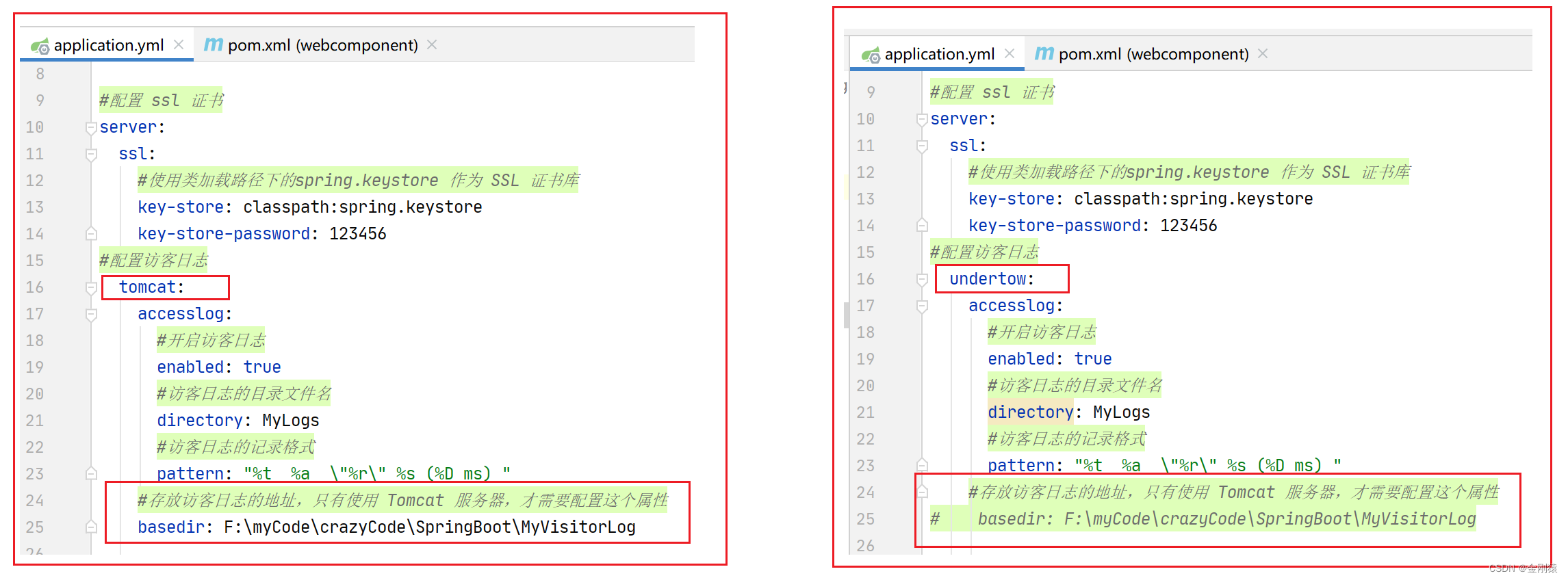1568x580 pixels.
Task: Close pom.xml tab in left editor
Action: coord(432,44)
